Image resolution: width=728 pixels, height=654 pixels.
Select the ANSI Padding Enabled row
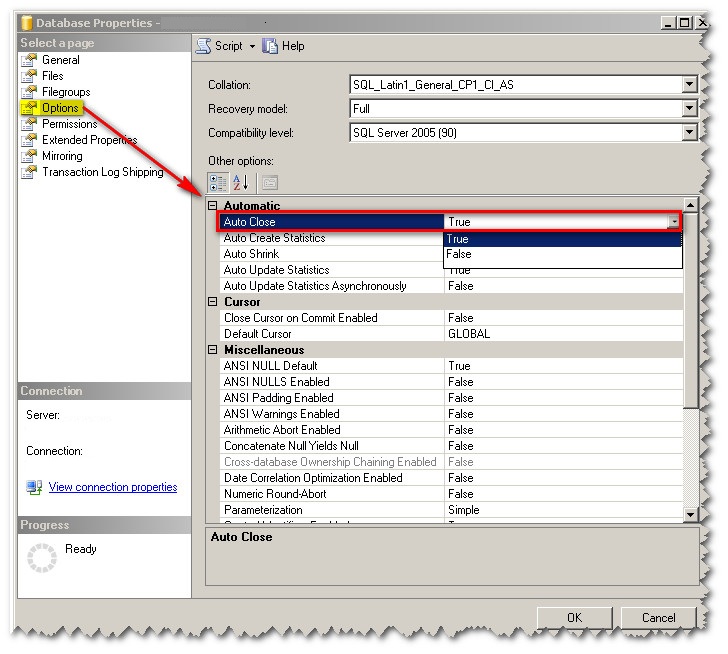[451, 398]
